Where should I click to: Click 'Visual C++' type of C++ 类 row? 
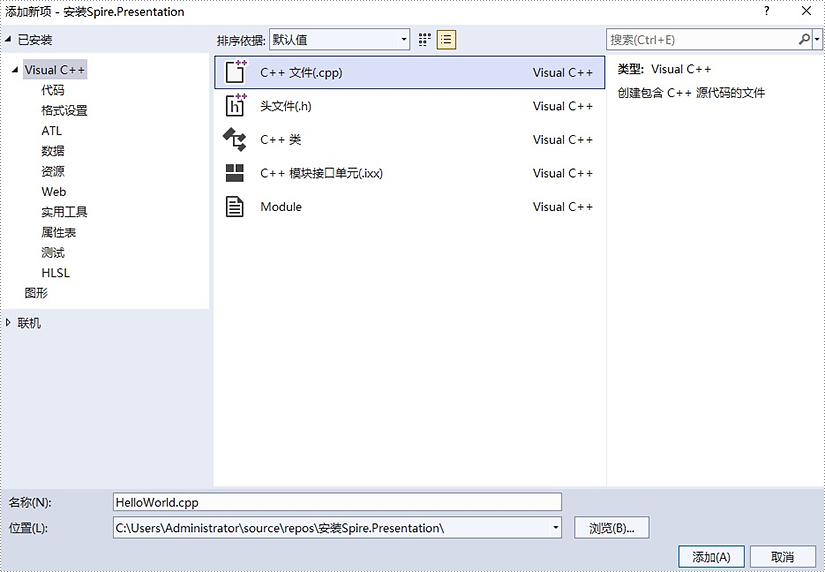(562, 140)
